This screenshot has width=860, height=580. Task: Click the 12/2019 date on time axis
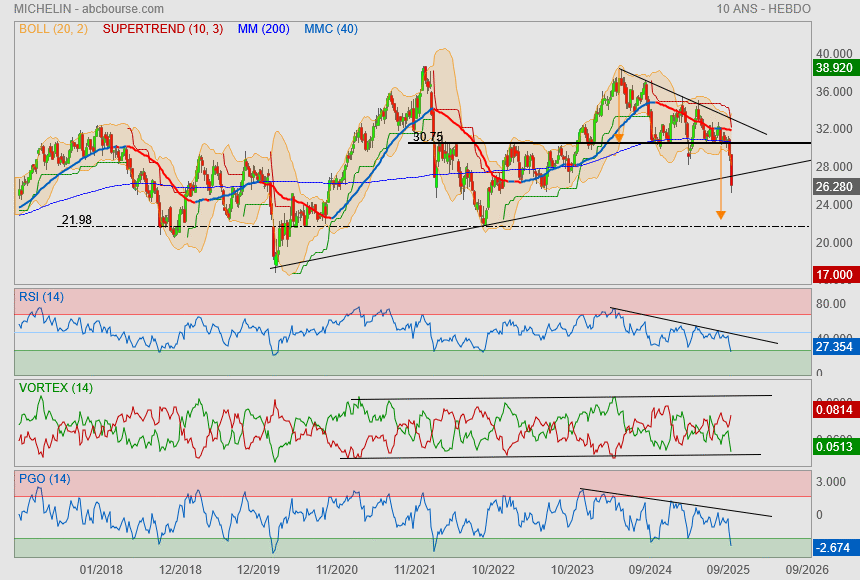pos(258,569)
